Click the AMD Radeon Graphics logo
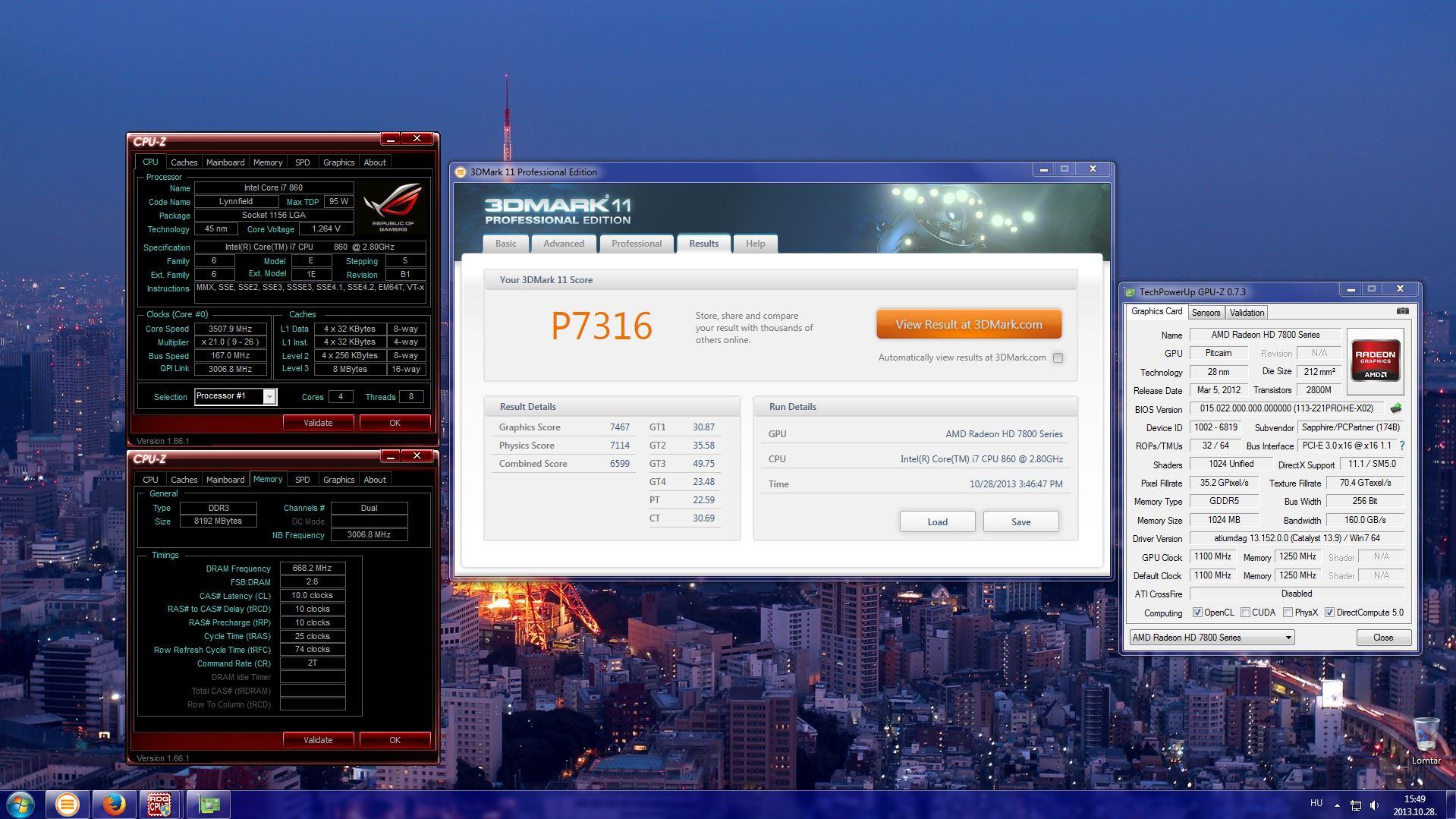 click(x=1375, y=360)
